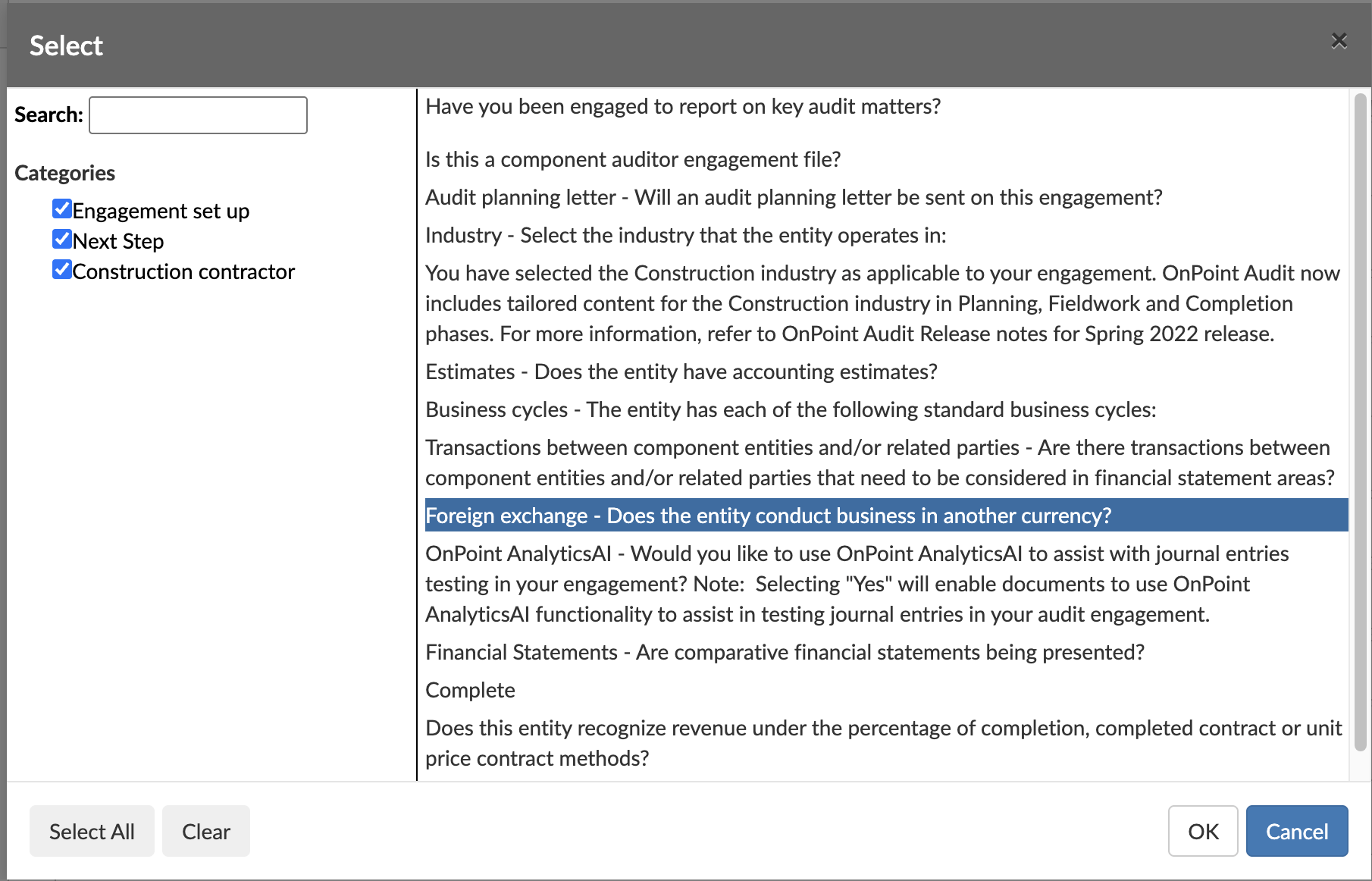Viewport: 1372px width, 881px height.
Task: Choose the Business cycles list item
Action: (x=886, y=410)
